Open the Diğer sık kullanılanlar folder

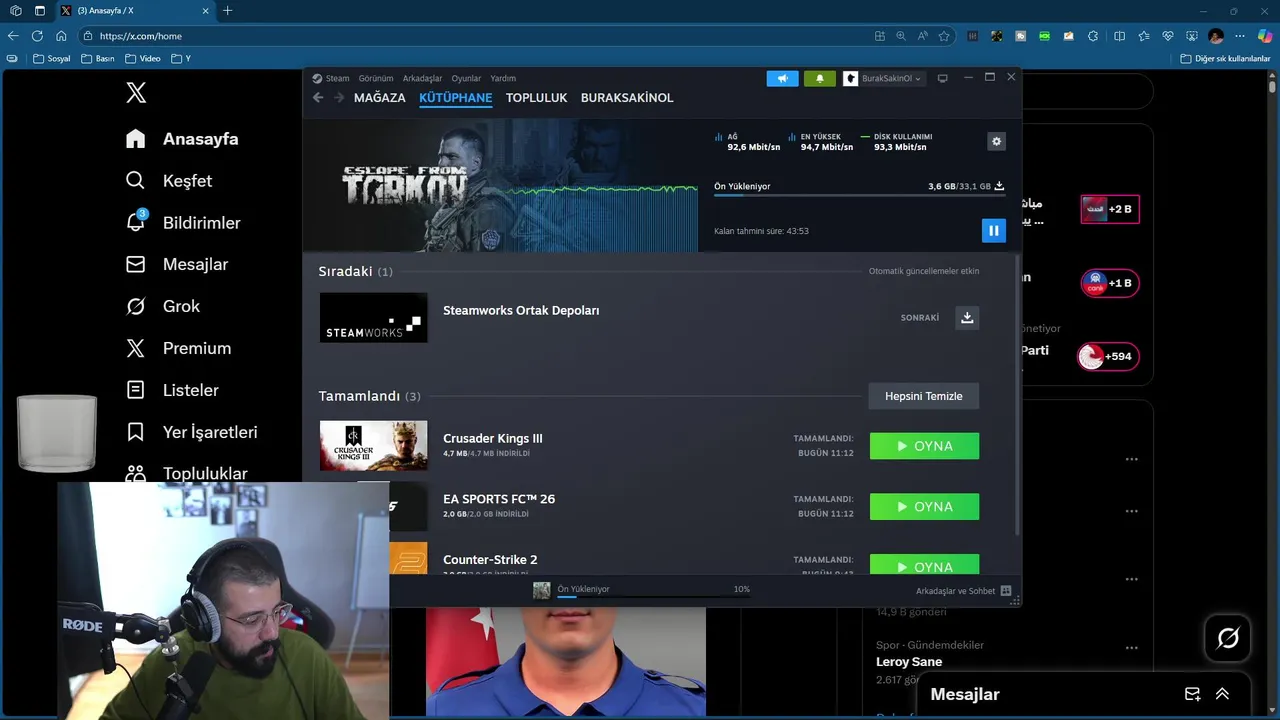[1225, 59]
